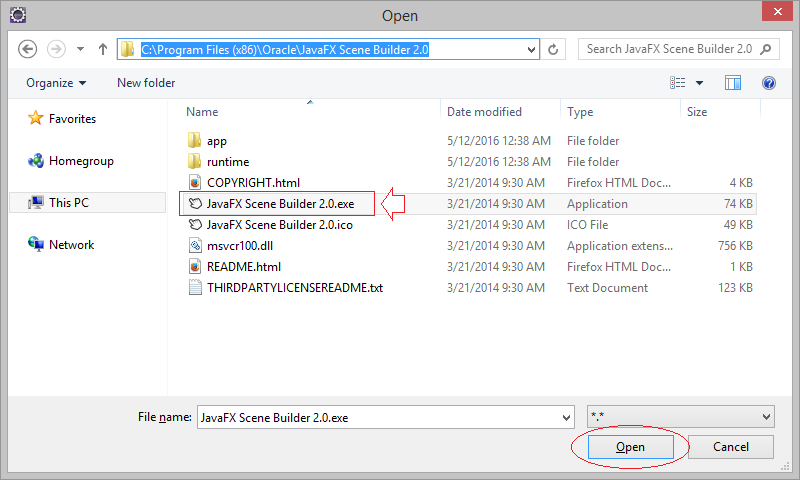Open the *.* file type filter dropdown
The width and height of the screenshot is (800, 480).
coord(681,416)
